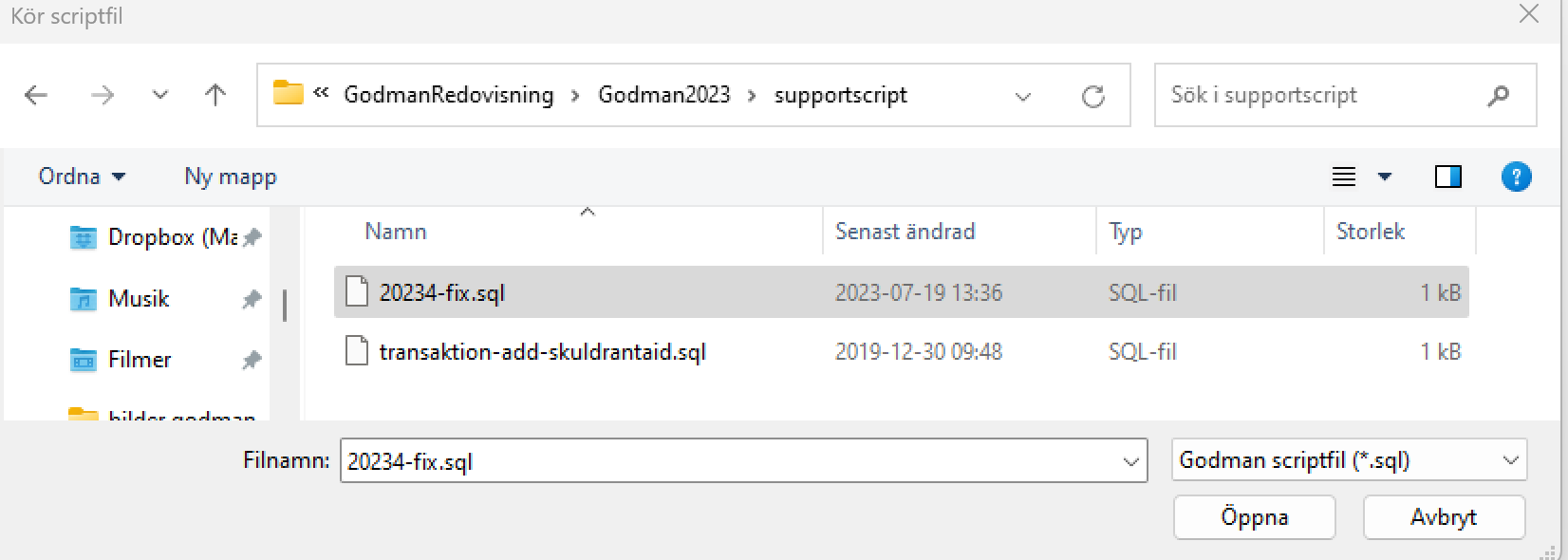Screen dimensions: 1568x560
Task: Open help with the question mark icon
Action: [x=1516, y=177]
